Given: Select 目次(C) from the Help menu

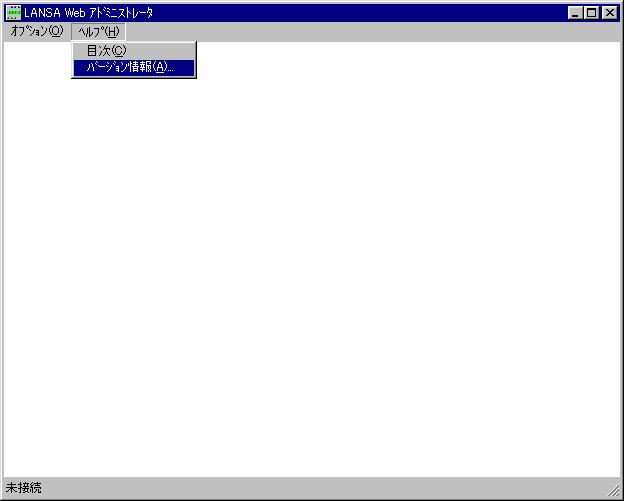Looking at the screenshot, I should 106,51.
